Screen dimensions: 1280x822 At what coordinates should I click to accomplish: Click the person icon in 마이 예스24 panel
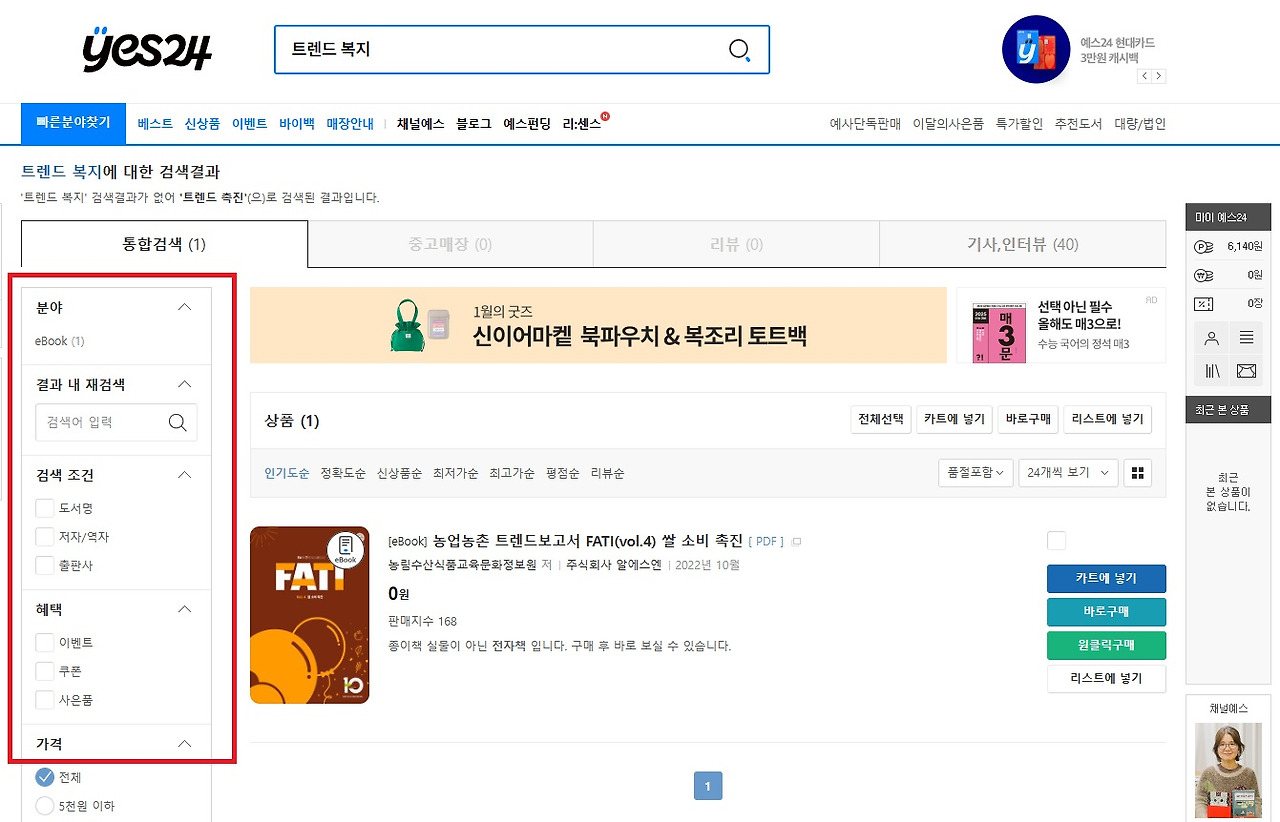pos(1210,337)
